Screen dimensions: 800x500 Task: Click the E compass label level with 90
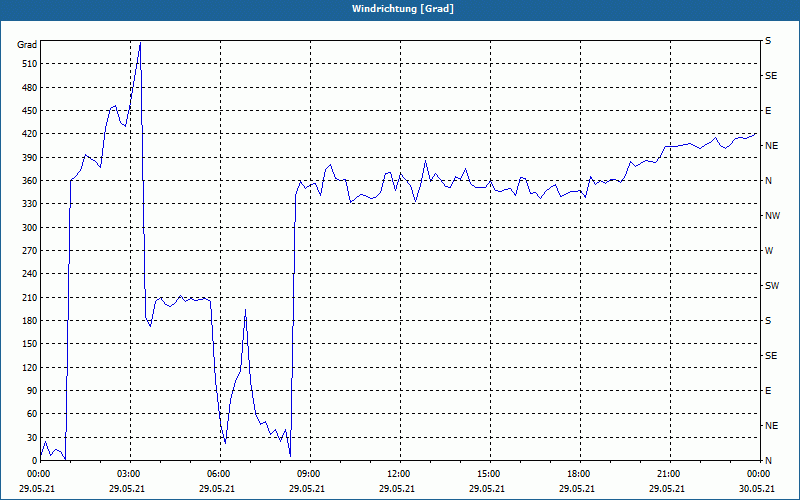(768, 391)
